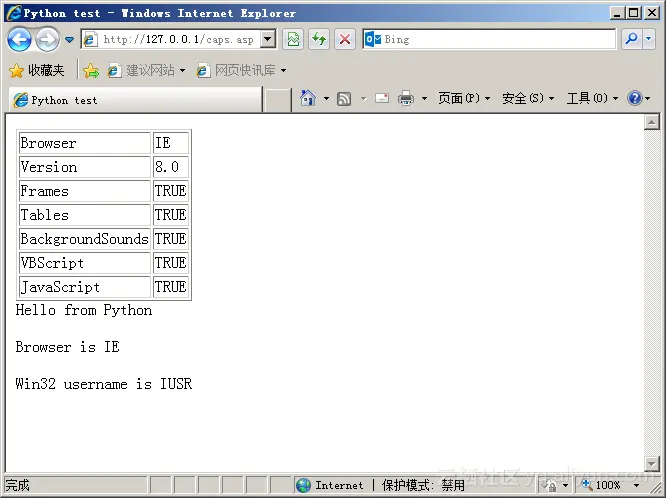Expand the Help dropdown arrow
666x498 pixels.
[x=648, y=99]
